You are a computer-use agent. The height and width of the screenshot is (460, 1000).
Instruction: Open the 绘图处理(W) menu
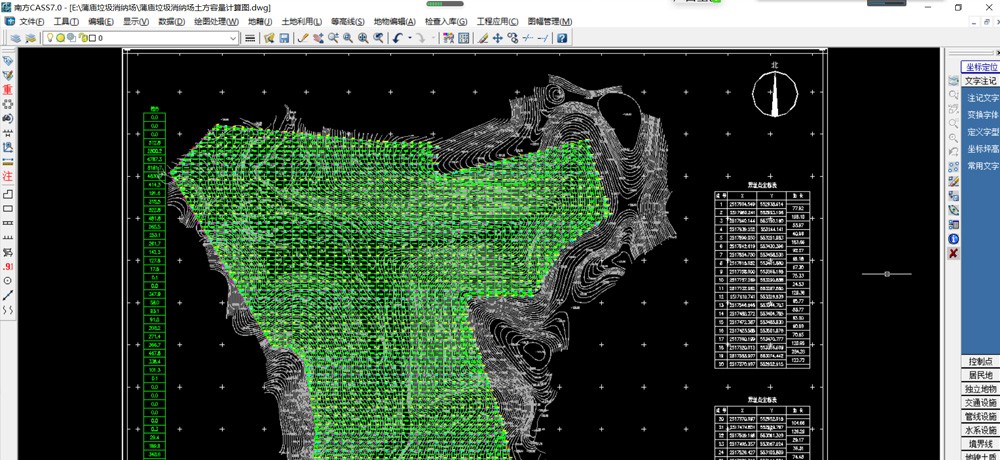[216, 21]
